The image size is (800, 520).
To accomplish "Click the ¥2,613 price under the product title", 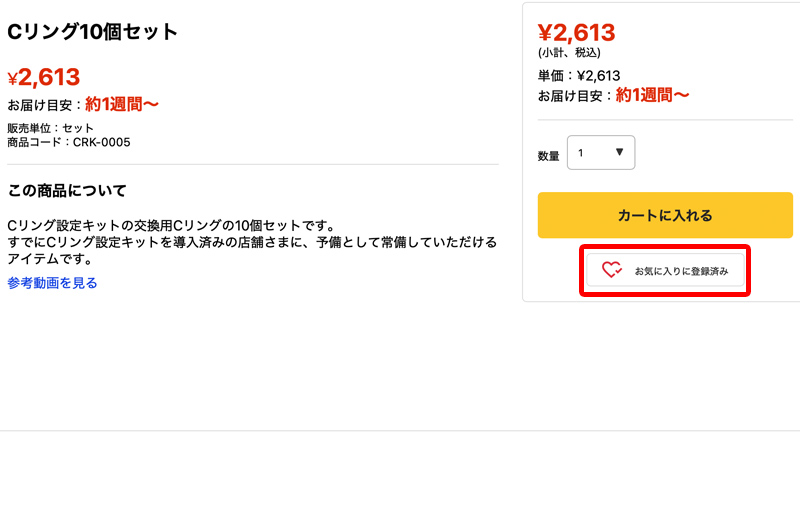I will (x=44, y=77).
